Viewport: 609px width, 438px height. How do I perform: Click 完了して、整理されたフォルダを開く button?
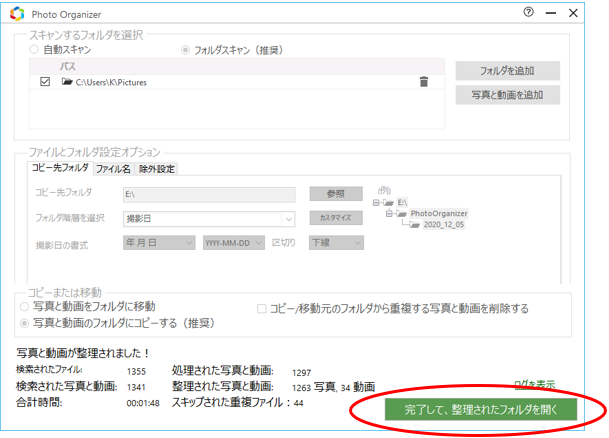481,409
